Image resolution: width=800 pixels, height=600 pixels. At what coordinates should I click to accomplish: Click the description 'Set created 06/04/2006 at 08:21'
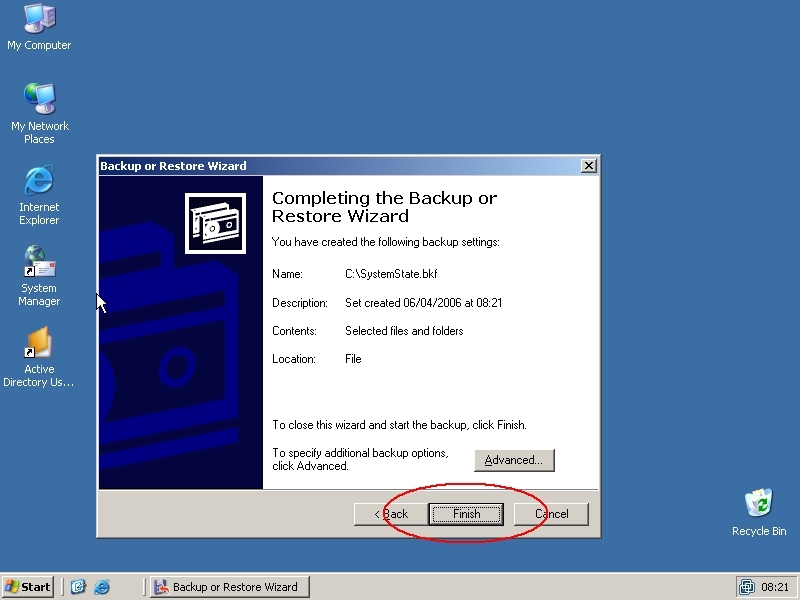tap(423, 303)
